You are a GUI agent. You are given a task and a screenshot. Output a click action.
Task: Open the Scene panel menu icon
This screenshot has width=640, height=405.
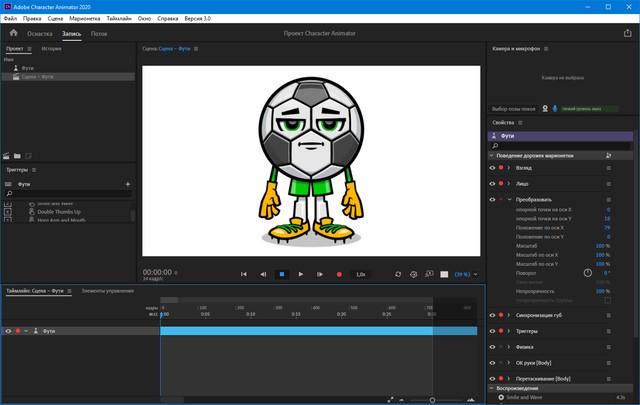pos(196,49)
